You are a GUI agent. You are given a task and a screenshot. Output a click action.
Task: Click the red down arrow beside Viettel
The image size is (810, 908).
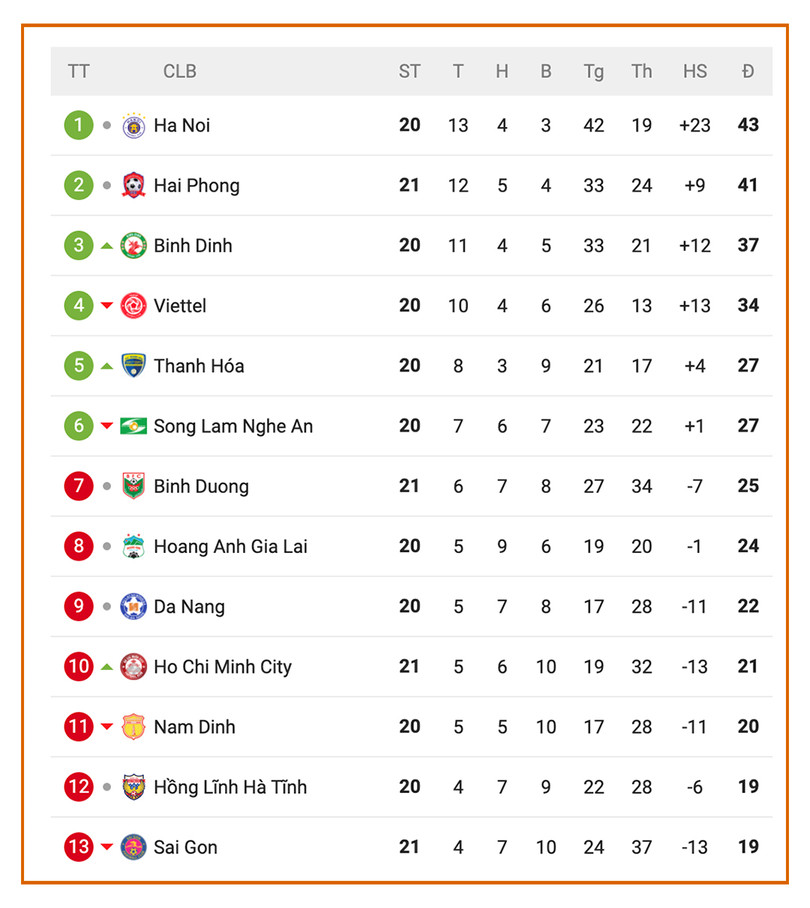pos(107,306)
